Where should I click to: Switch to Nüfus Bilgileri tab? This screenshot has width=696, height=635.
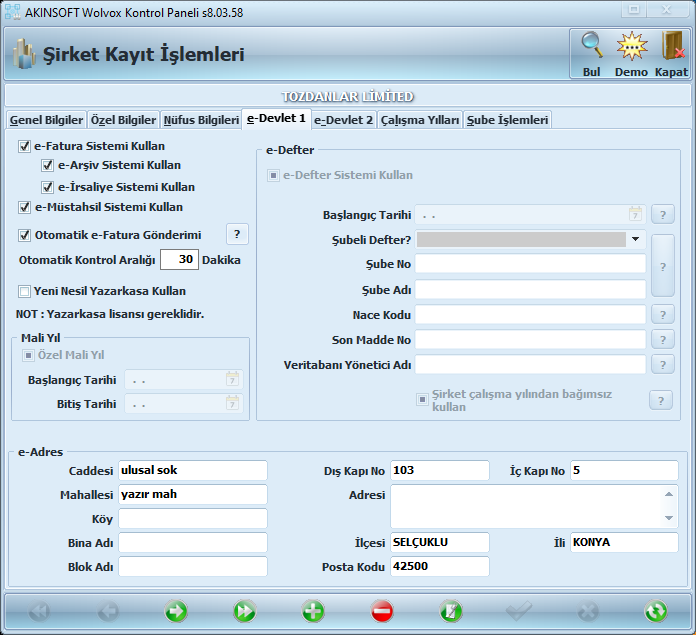tap(201, 120)
